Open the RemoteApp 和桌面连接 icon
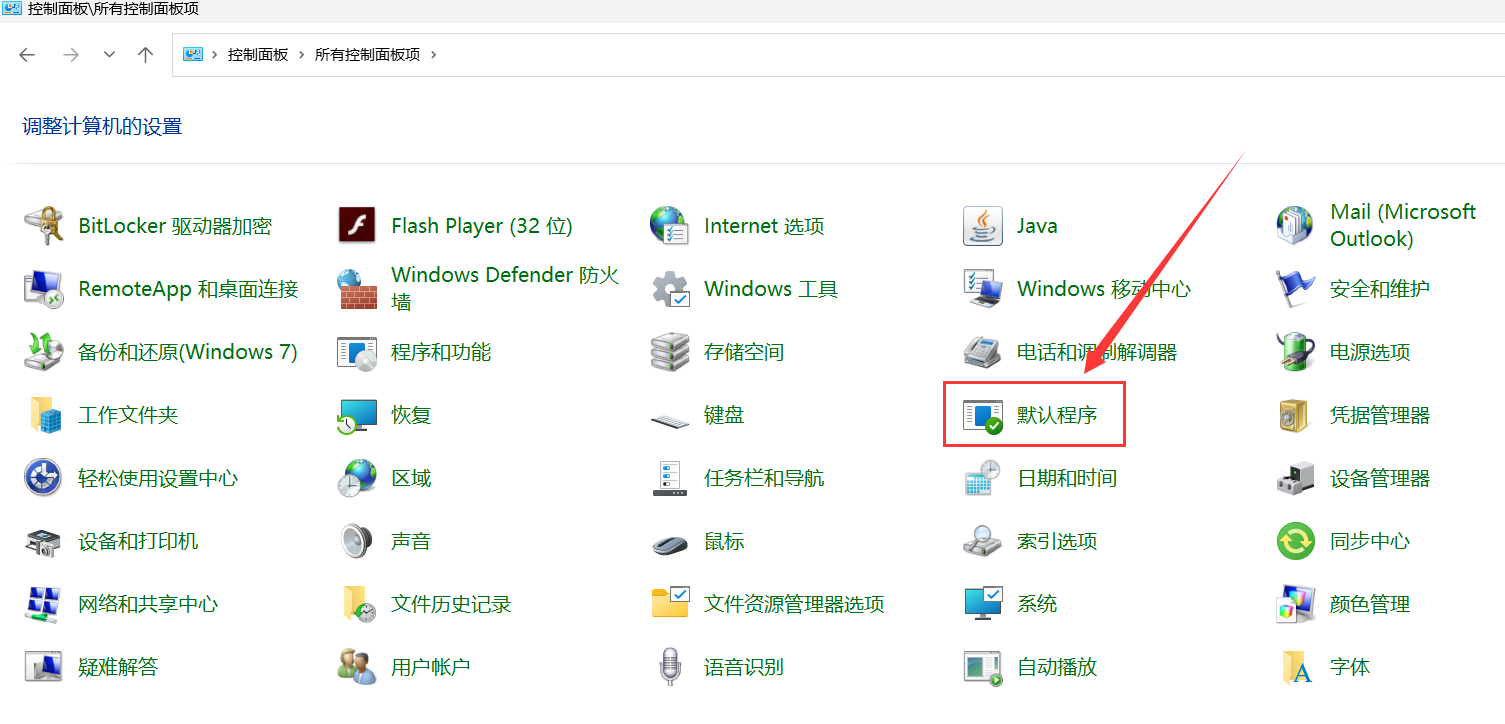 point(44,289)
